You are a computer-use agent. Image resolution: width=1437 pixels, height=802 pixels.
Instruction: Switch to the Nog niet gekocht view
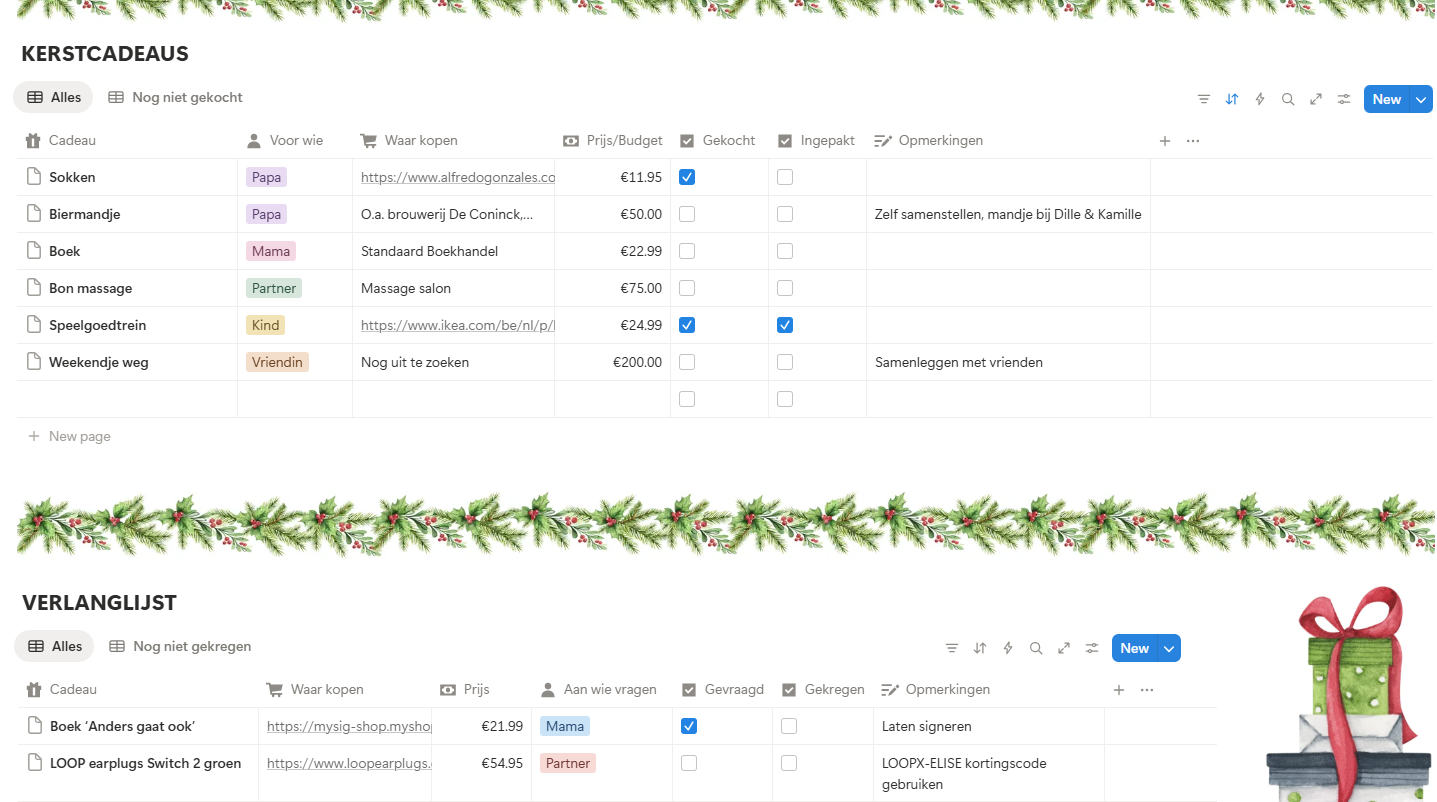pyautogui.click(x=176, y=97)
